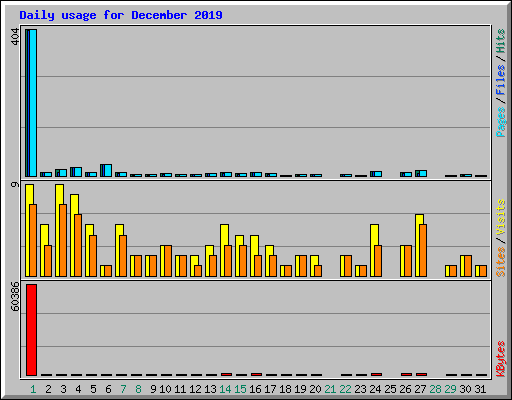Click the tall cyan day 1 bar
512x400 pixels.
click(x=33, y=103)
